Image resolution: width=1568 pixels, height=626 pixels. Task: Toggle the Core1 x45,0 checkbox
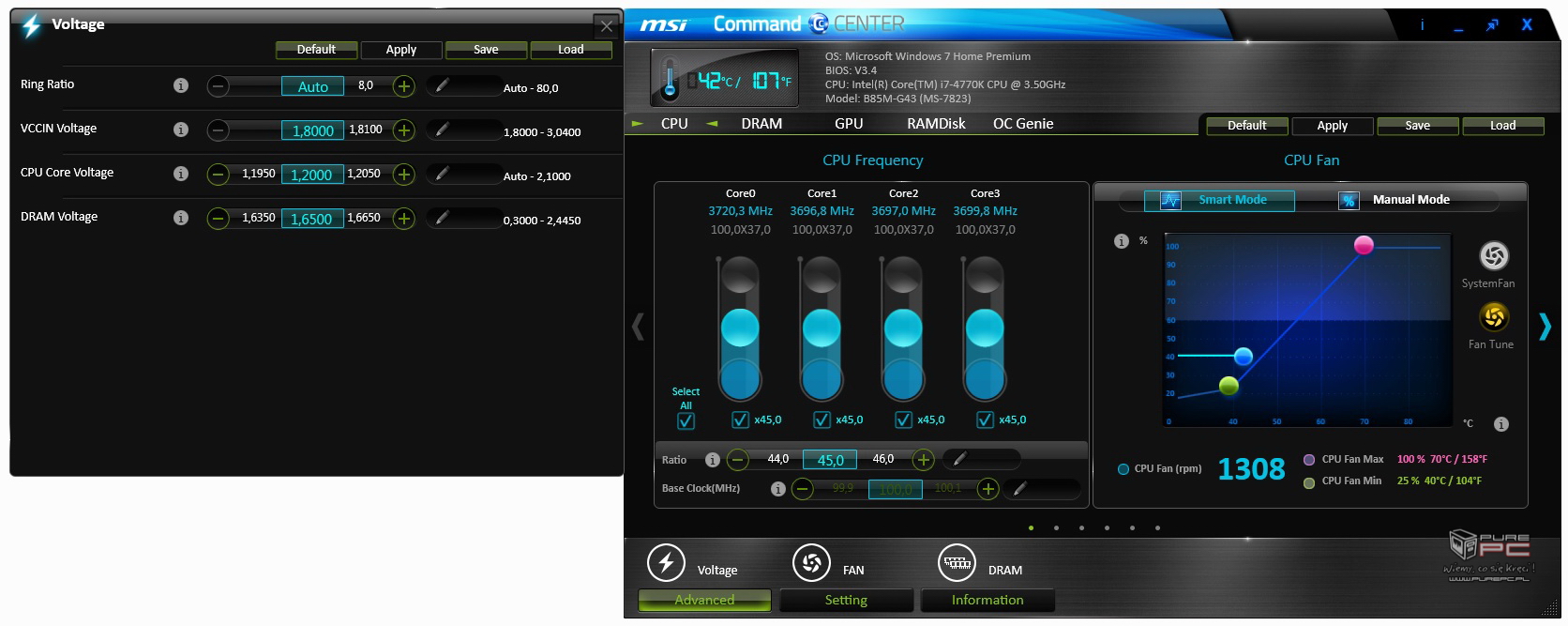tap(822, 420)
